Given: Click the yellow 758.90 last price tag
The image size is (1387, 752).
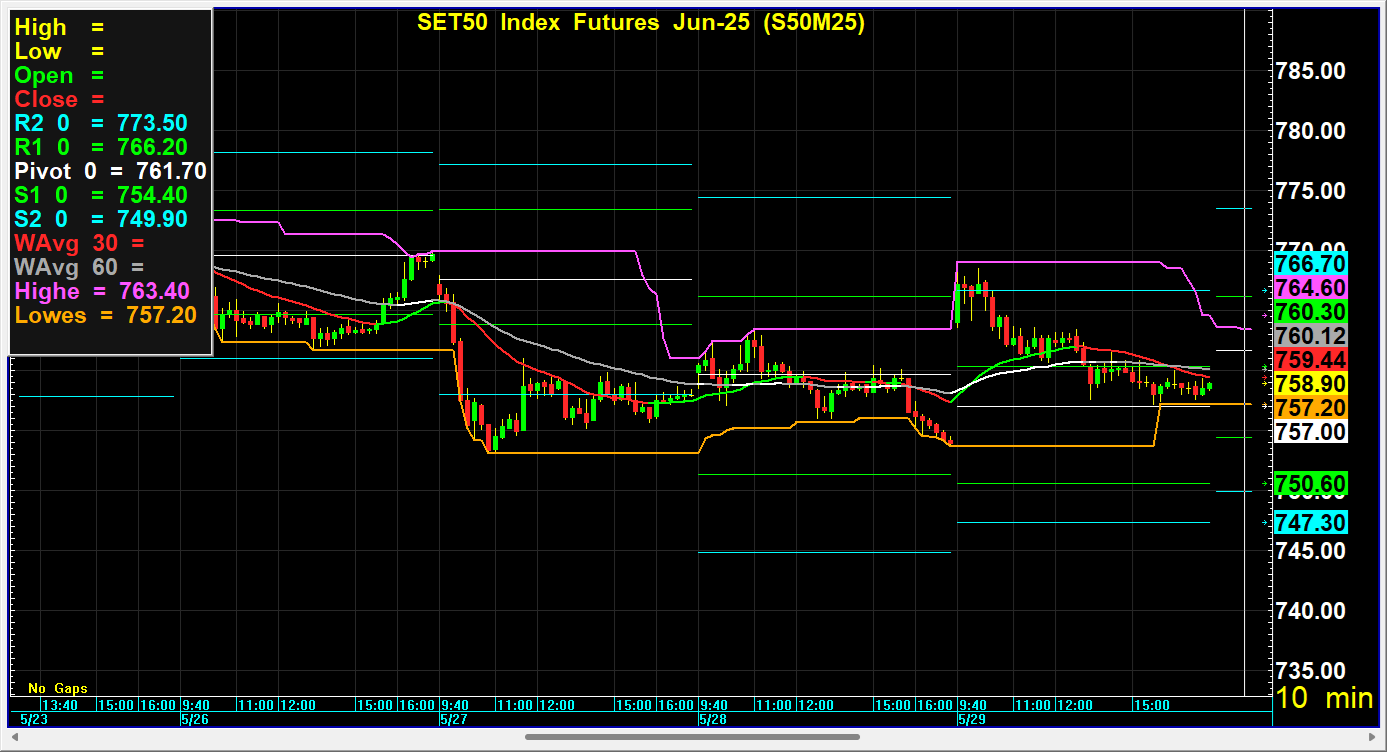Looking at the screenshot, I should 1311,384.
